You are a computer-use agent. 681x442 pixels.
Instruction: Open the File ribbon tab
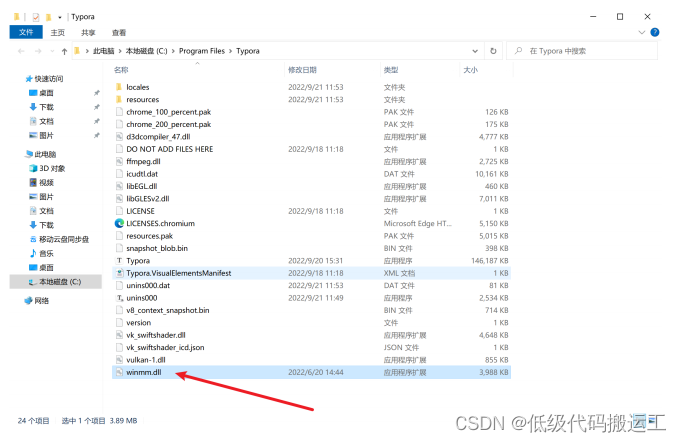tap(26, 32)
